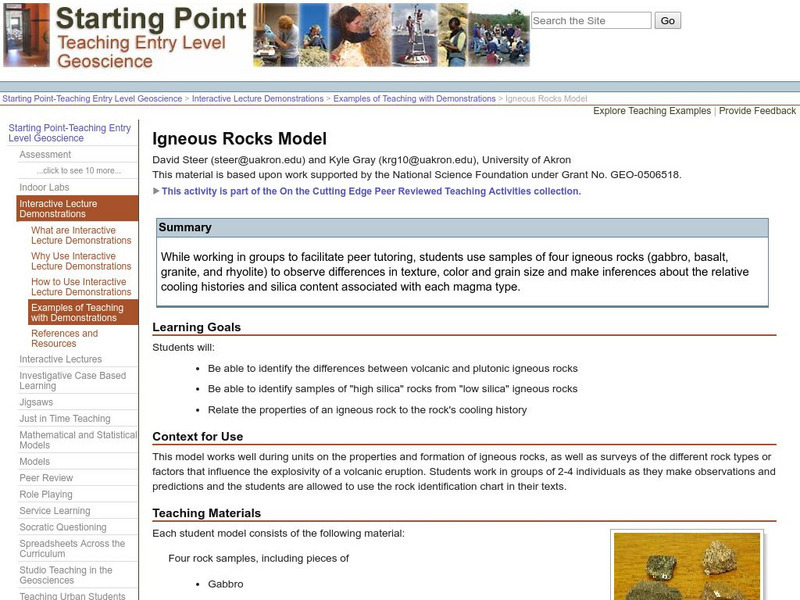This screenshot has width=800, height=600.
Task: Select Service Learning in the sidebar
Action: point(55,511)
